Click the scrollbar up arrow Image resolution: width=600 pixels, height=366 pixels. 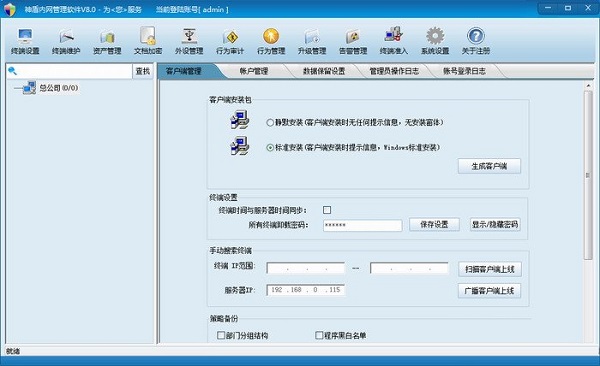tap(588, 85)
